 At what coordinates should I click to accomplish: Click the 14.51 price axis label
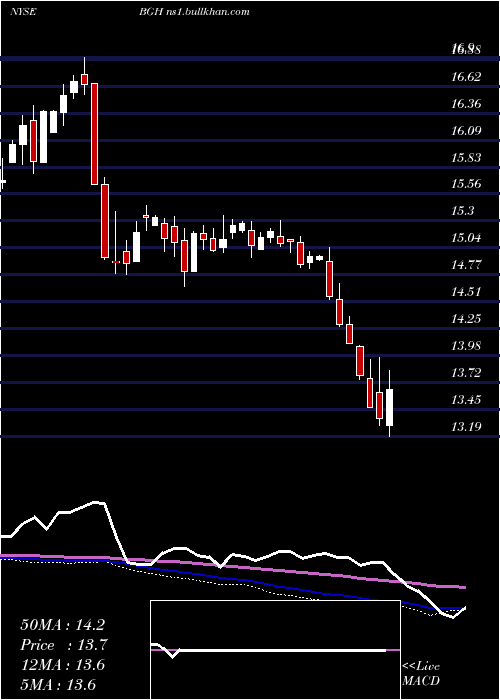[466, 292]
